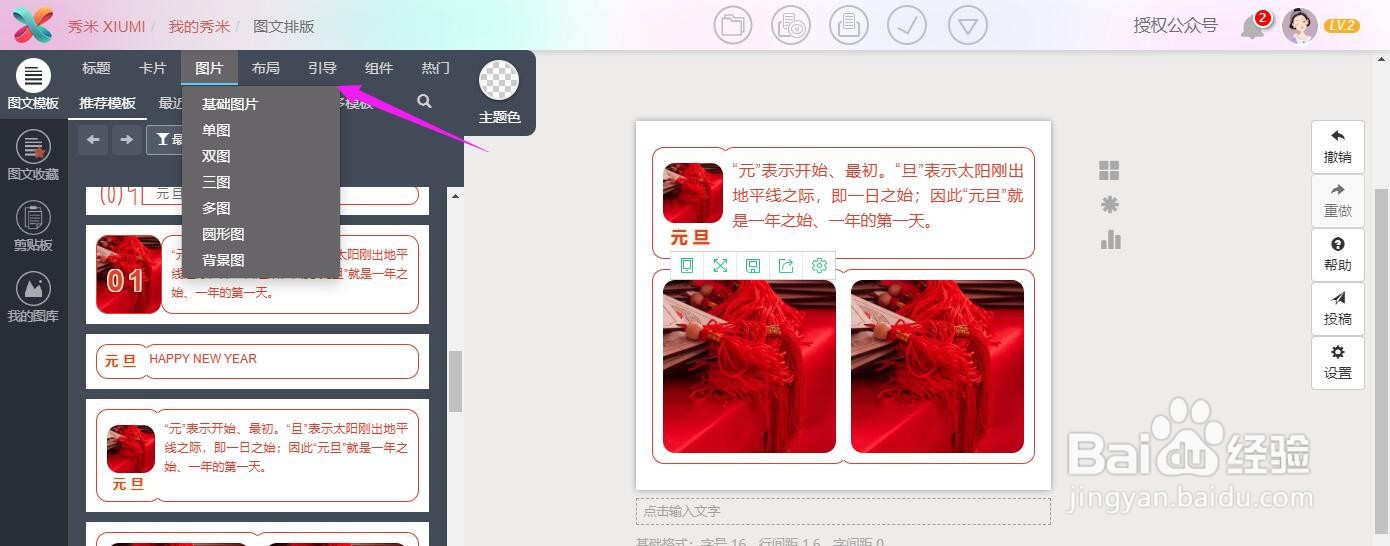
Task: Open 图文收藏 sidebar icon
Action: 33,156
